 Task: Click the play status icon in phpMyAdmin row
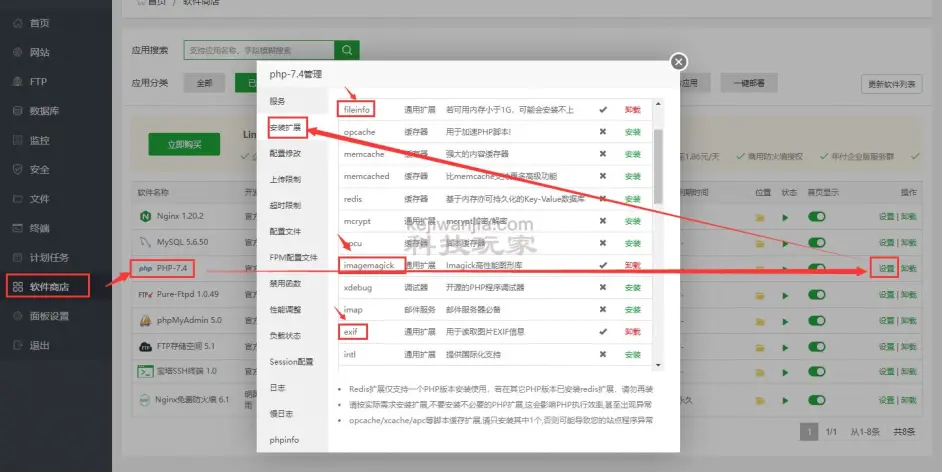[785, 321]
